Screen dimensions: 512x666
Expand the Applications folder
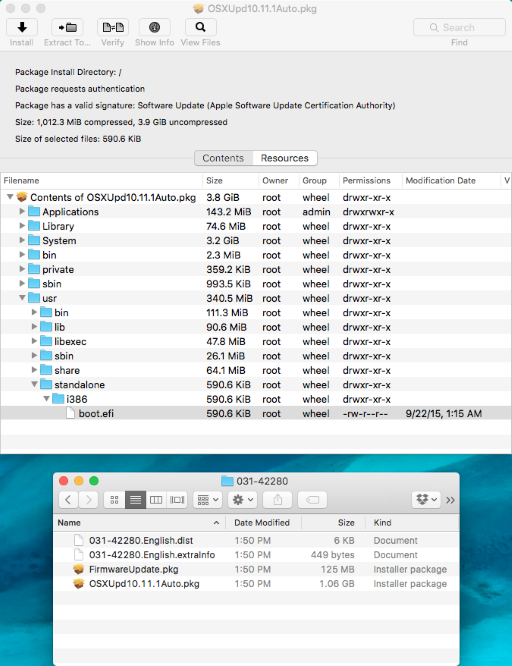(x=22, y=212)
